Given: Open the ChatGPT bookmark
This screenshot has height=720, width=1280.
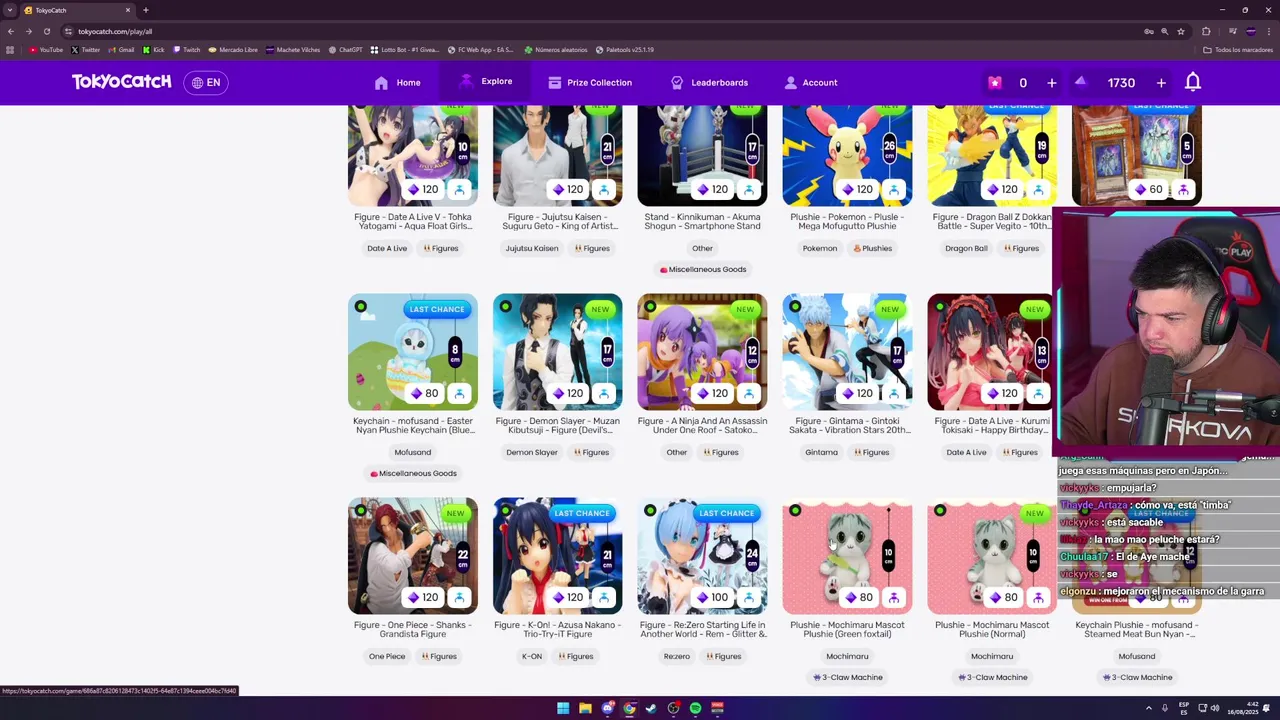Looking at the screenshot, I should point(345,49).
